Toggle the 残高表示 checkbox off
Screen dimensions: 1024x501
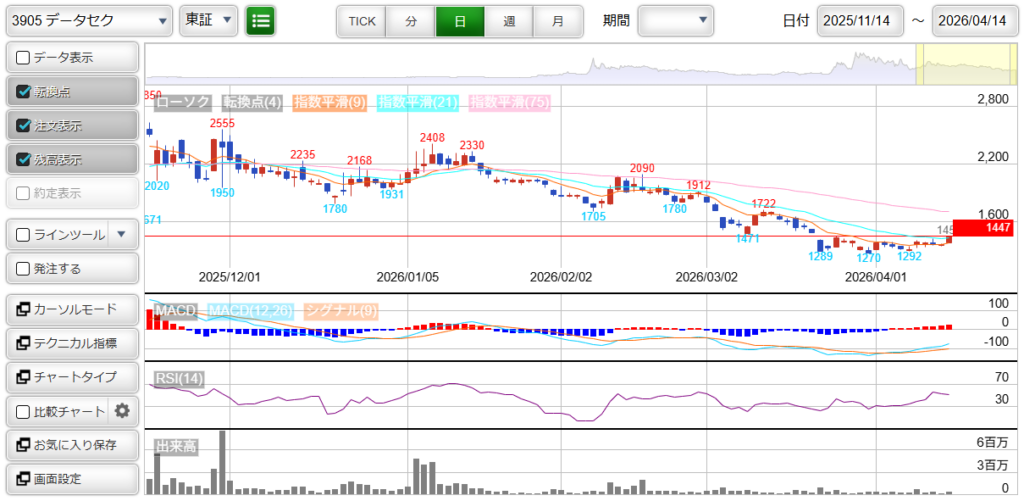coord(24,159)
